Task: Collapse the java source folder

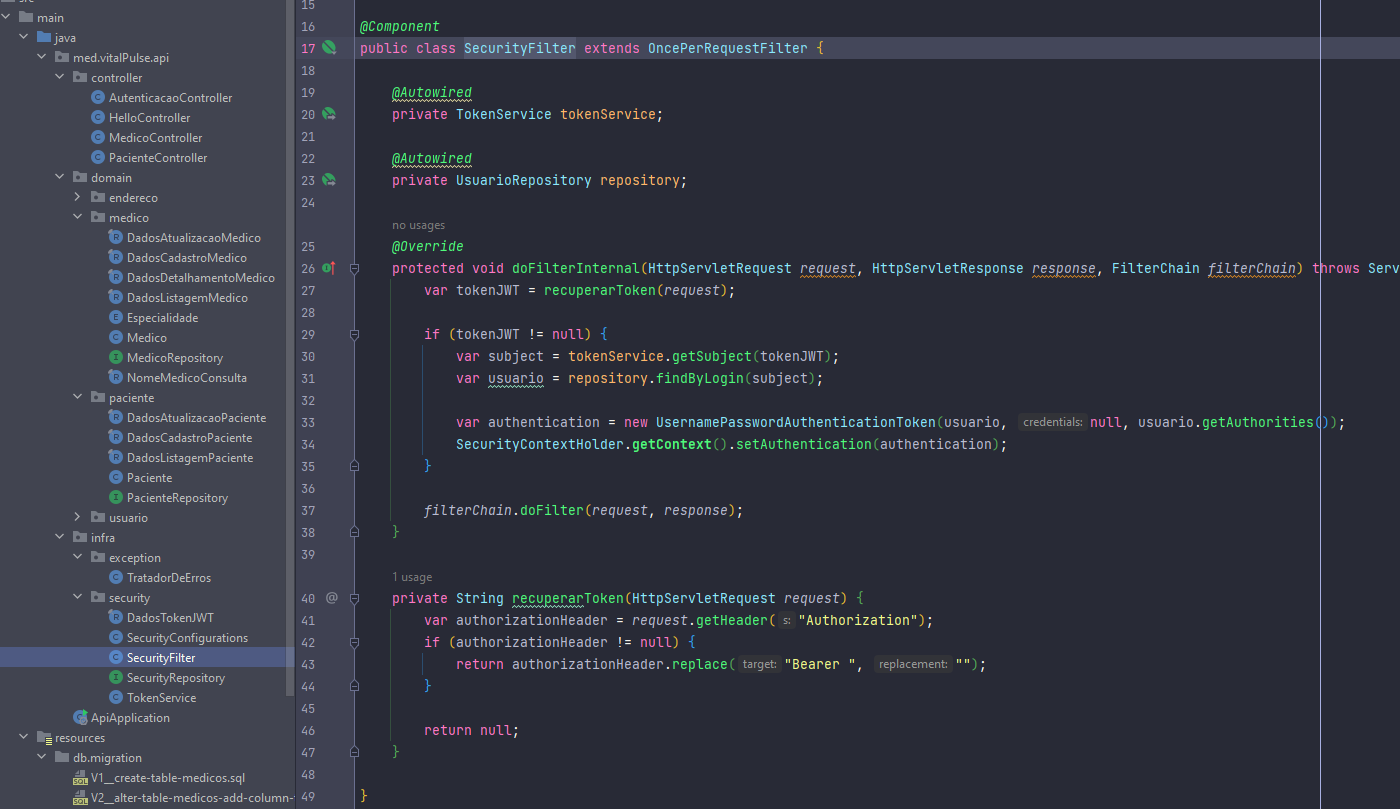Action: (23, 38)
